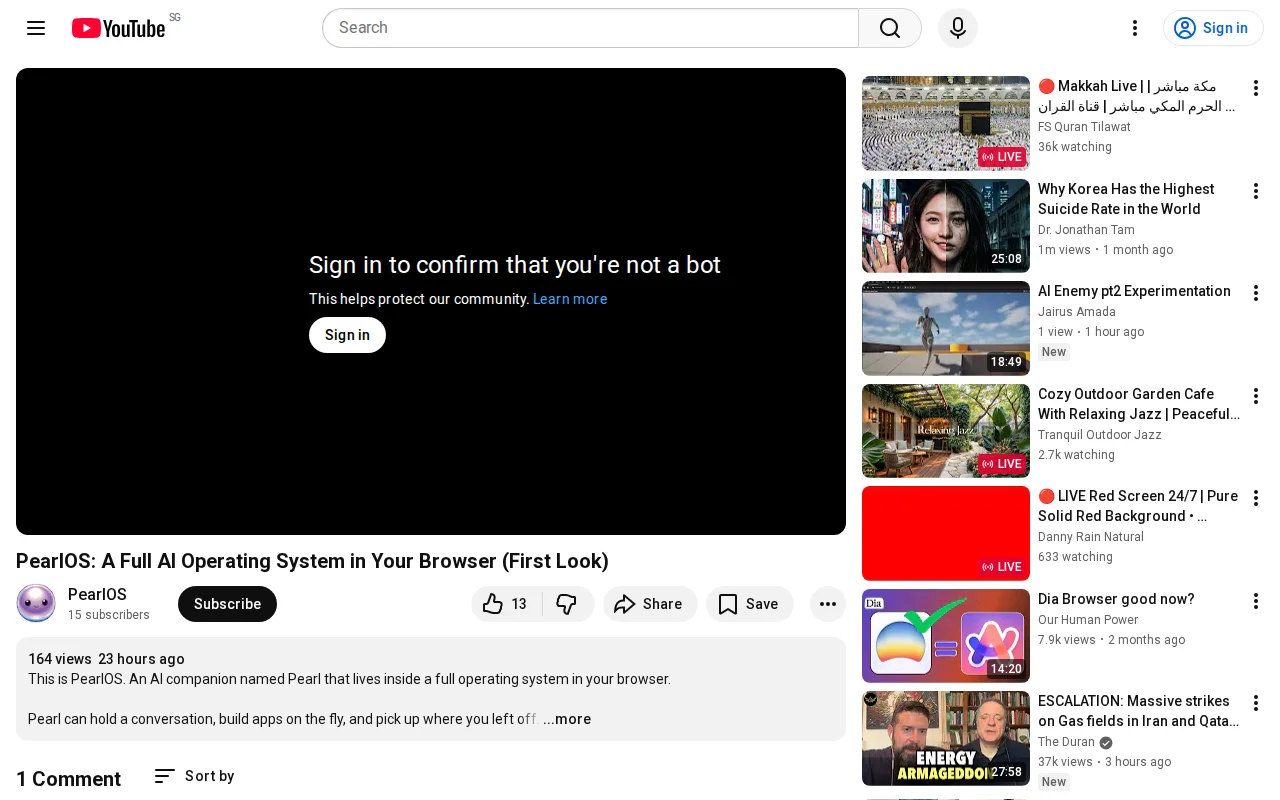1280x800 pixels.
Task: Share the PearlOS video
Action: click(650, 604)
